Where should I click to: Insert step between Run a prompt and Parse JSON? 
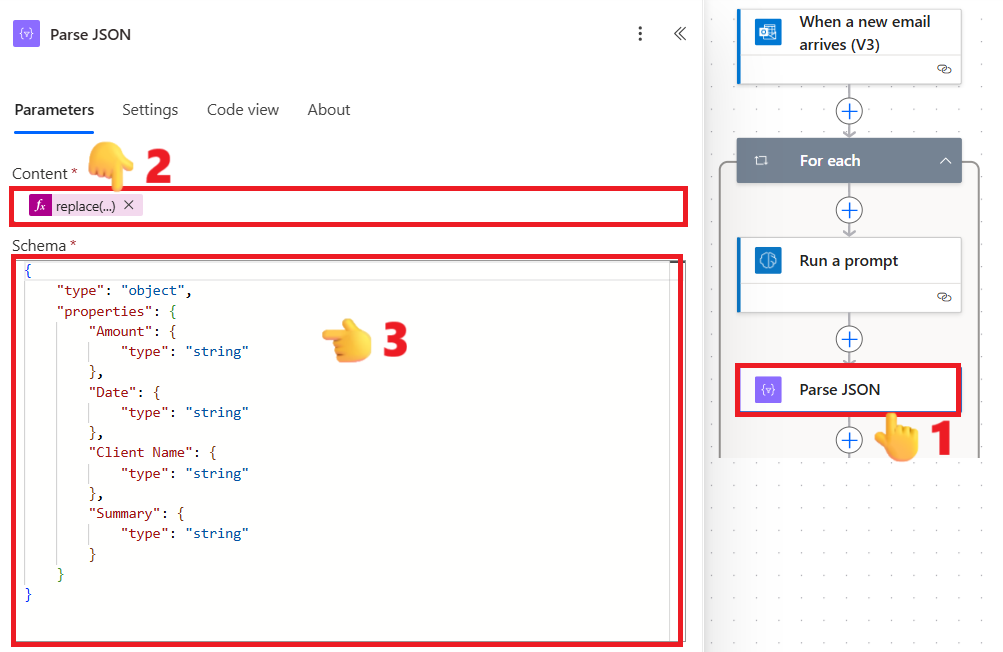[849, 339]
